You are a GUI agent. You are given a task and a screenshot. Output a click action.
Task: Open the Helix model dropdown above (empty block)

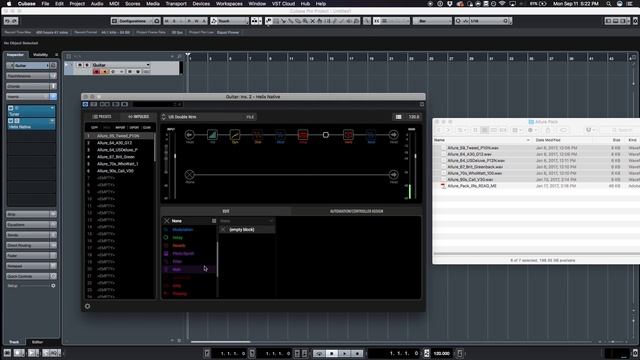click(247, 221)
